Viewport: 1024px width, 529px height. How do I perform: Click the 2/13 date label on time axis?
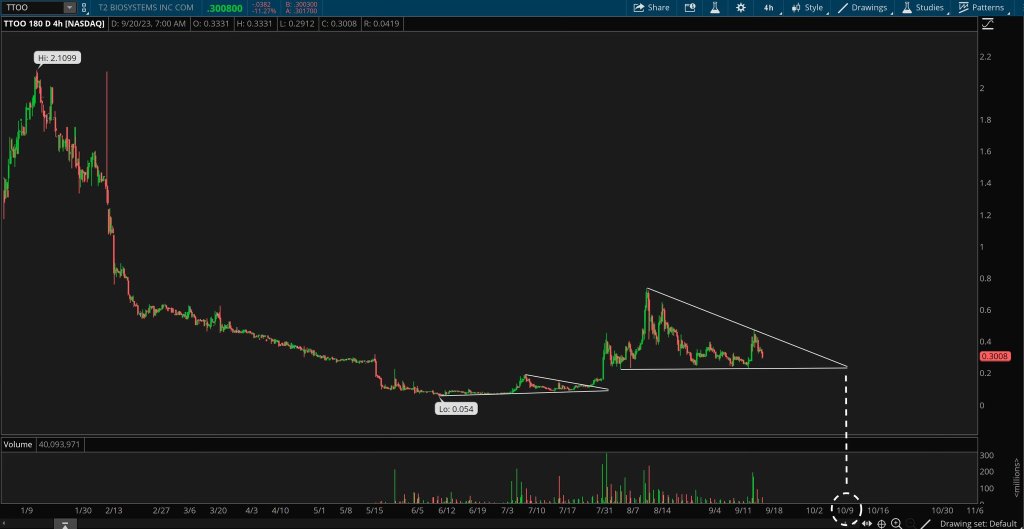pyautogui.click(x=114, y=510)
